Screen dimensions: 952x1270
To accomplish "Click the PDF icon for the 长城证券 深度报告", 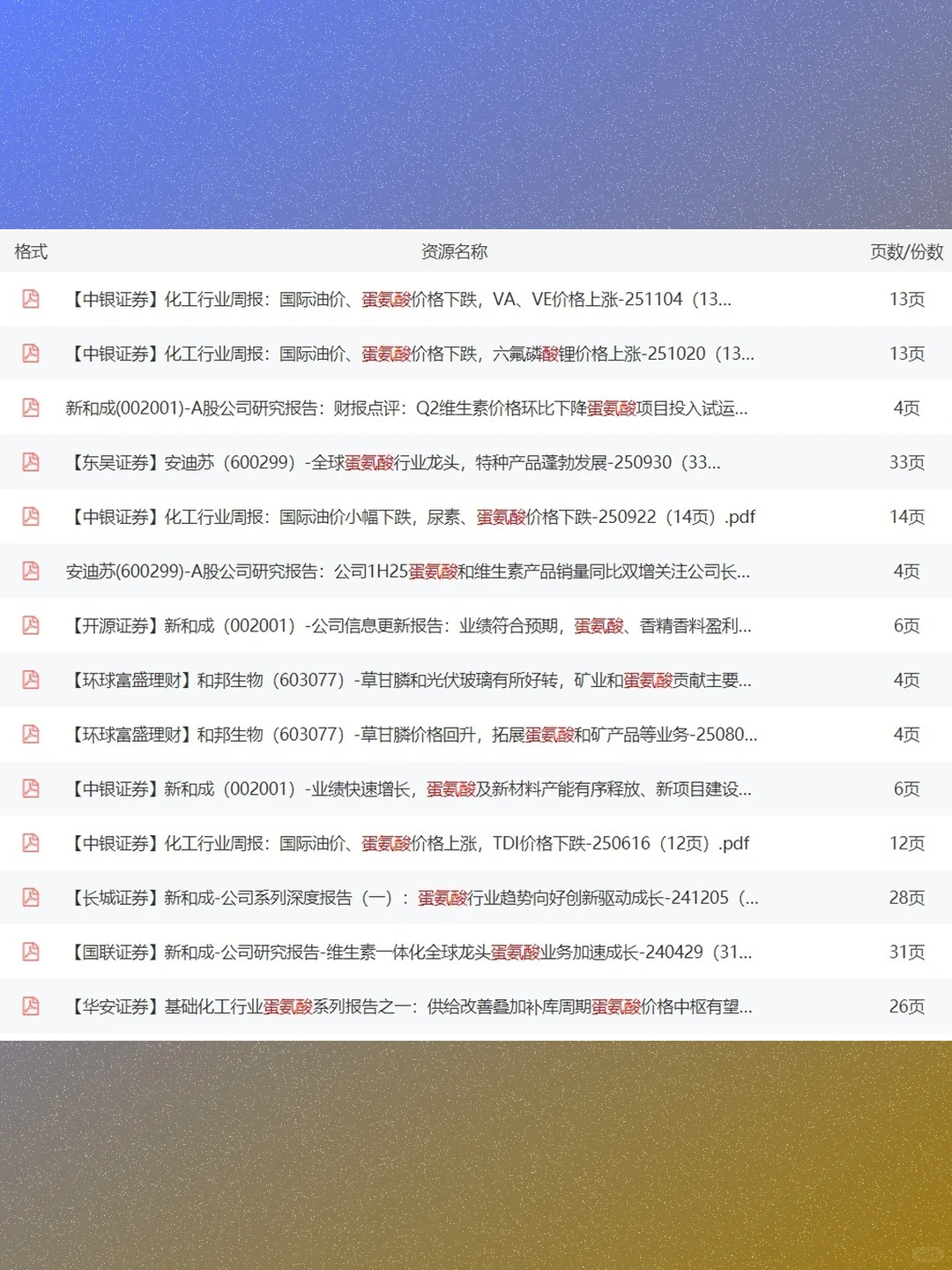I will tap(31, 898).
